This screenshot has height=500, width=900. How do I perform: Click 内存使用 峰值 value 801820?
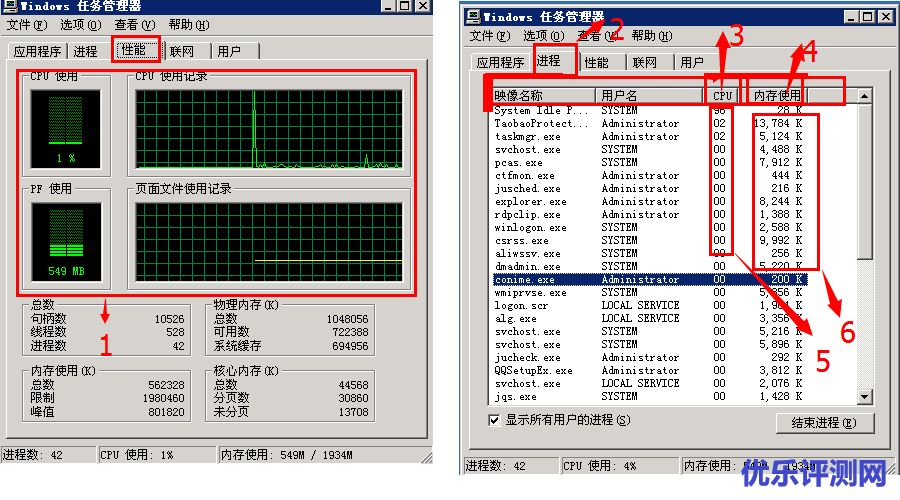point(166,412)
